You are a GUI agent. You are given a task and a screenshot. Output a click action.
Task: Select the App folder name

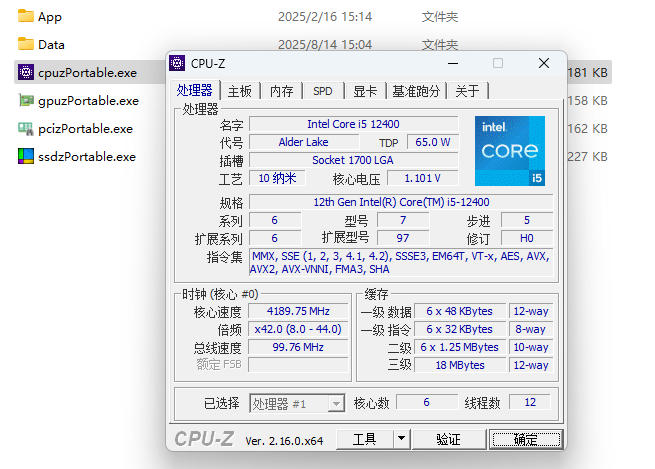50,17
